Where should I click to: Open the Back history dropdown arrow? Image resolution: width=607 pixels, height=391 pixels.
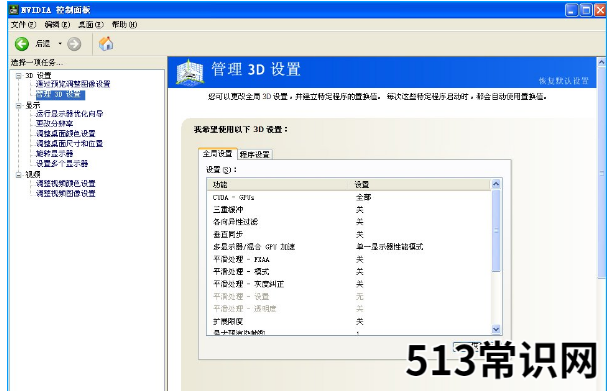60,44
